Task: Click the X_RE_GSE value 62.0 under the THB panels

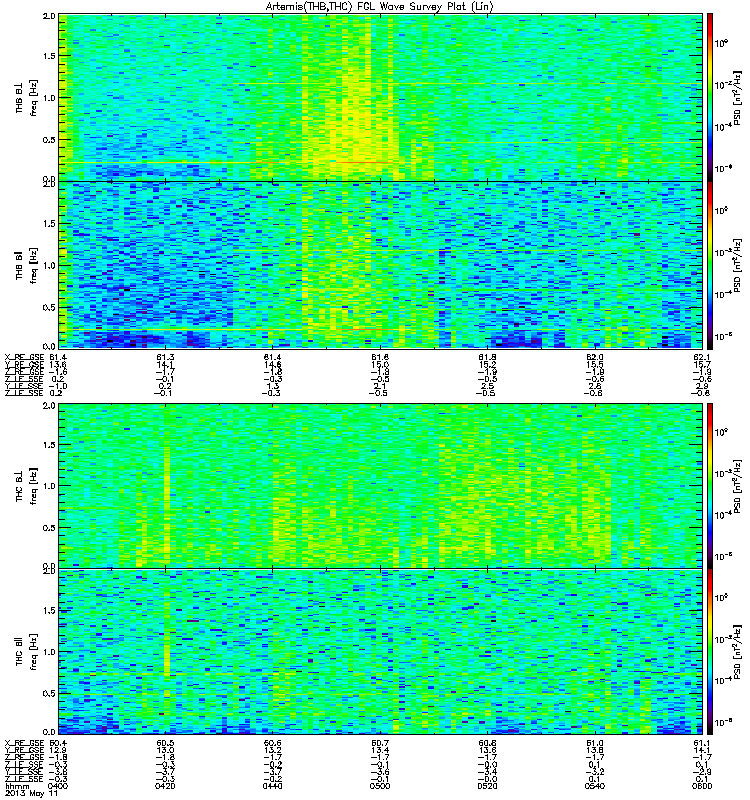Action: [595, 357]
